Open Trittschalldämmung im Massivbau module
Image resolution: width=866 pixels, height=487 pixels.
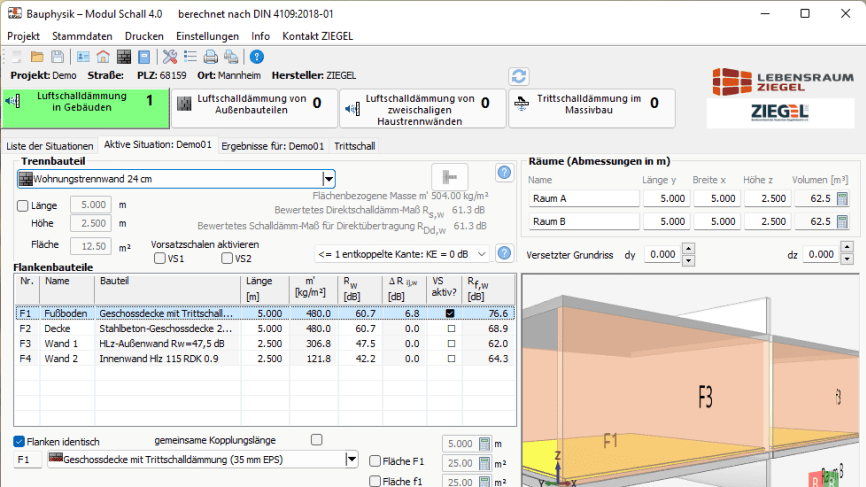tap(592, 108)
